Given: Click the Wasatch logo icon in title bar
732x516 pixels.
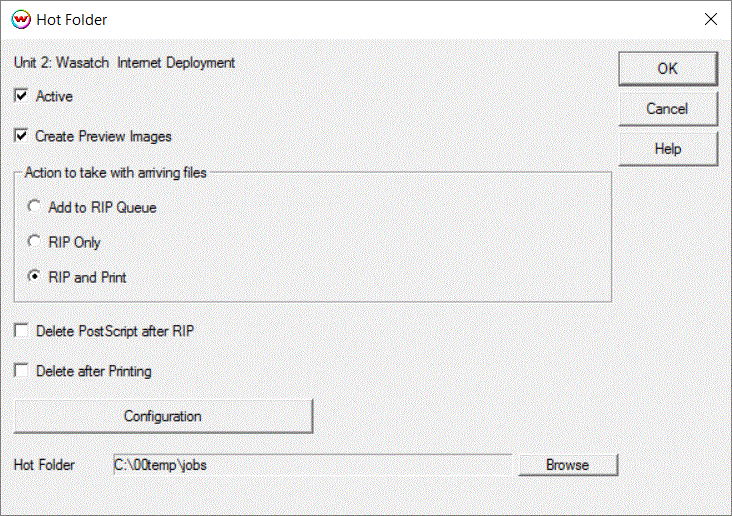Looking at the screenshot, I should pyautogui.click(x=21, y=20).
